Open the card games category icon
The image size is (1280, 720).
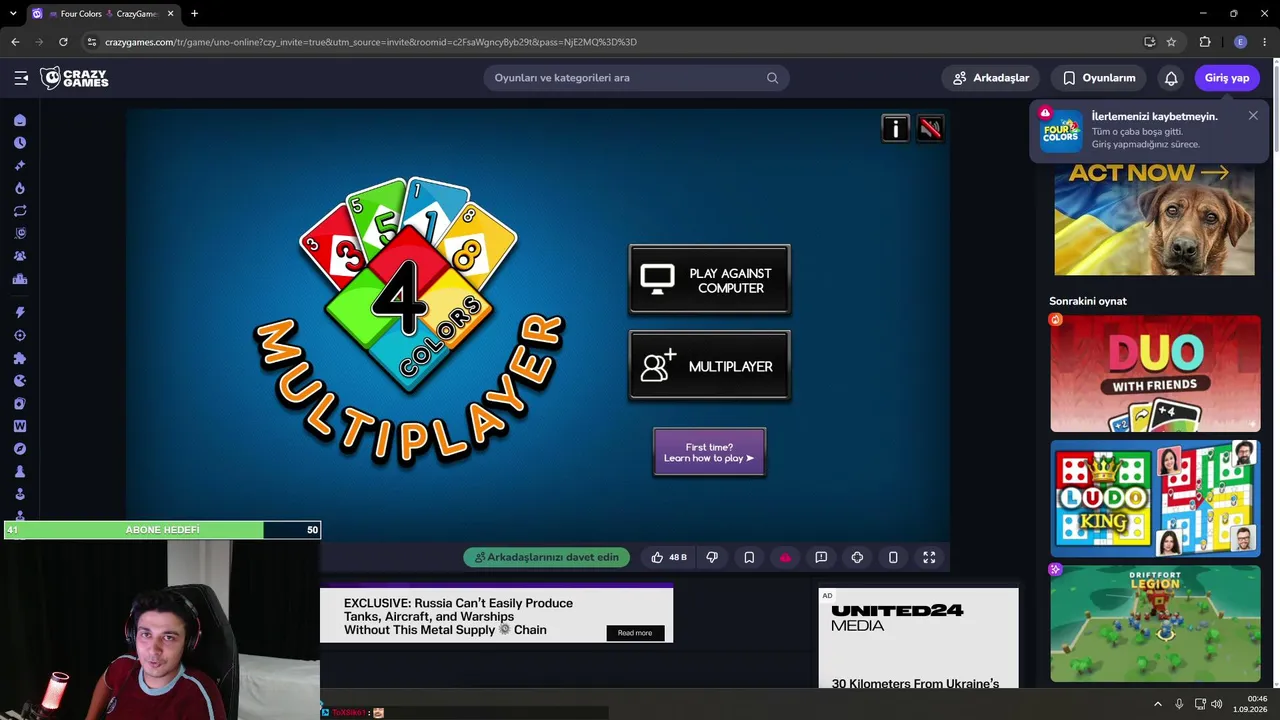[20, 404]
